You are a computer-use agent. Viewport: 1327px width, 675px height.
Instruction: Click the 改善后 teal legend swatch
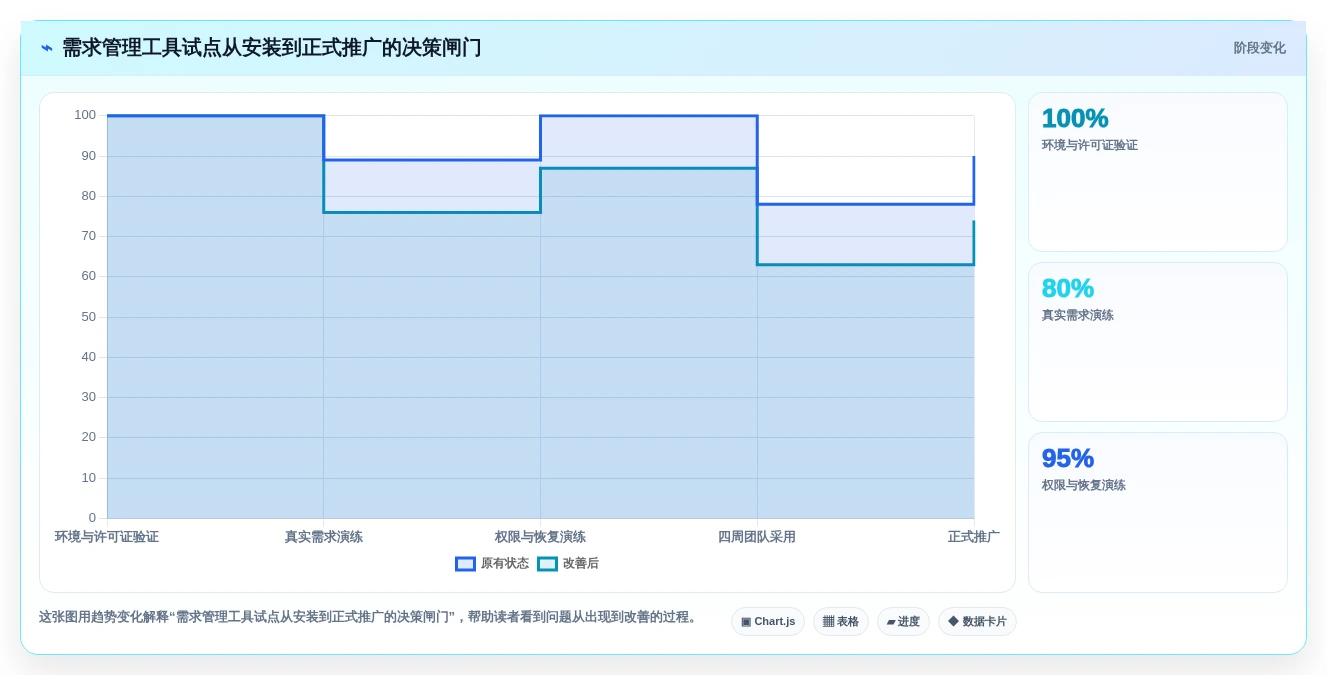coord(547,564)
